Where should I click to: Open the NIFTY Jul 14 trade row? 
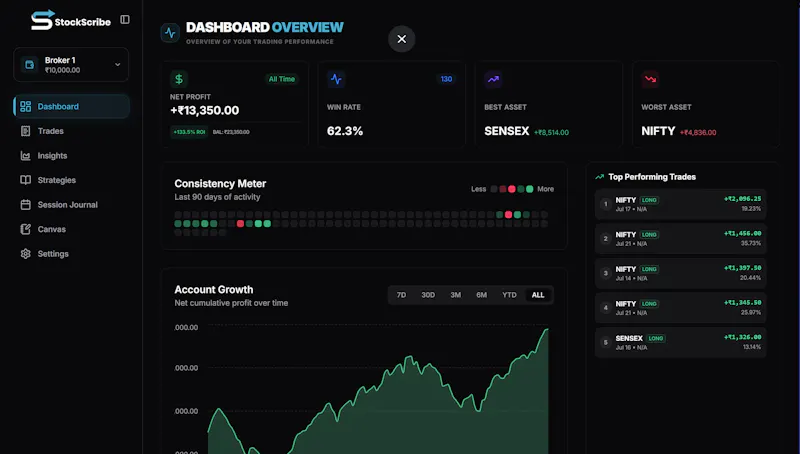click(681, 273)
